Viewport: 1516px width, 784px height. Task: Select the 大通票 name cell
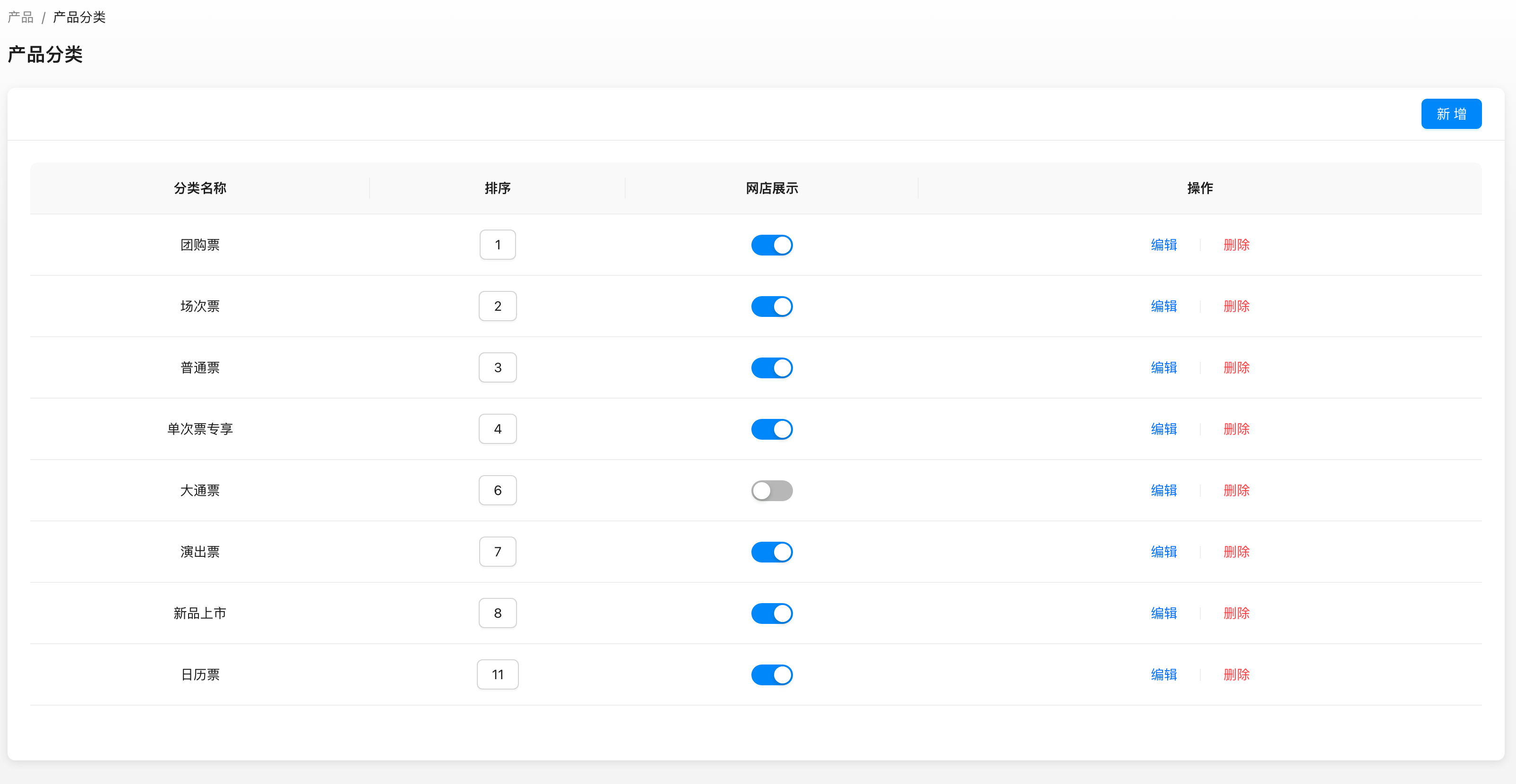[x=200, y=490]
